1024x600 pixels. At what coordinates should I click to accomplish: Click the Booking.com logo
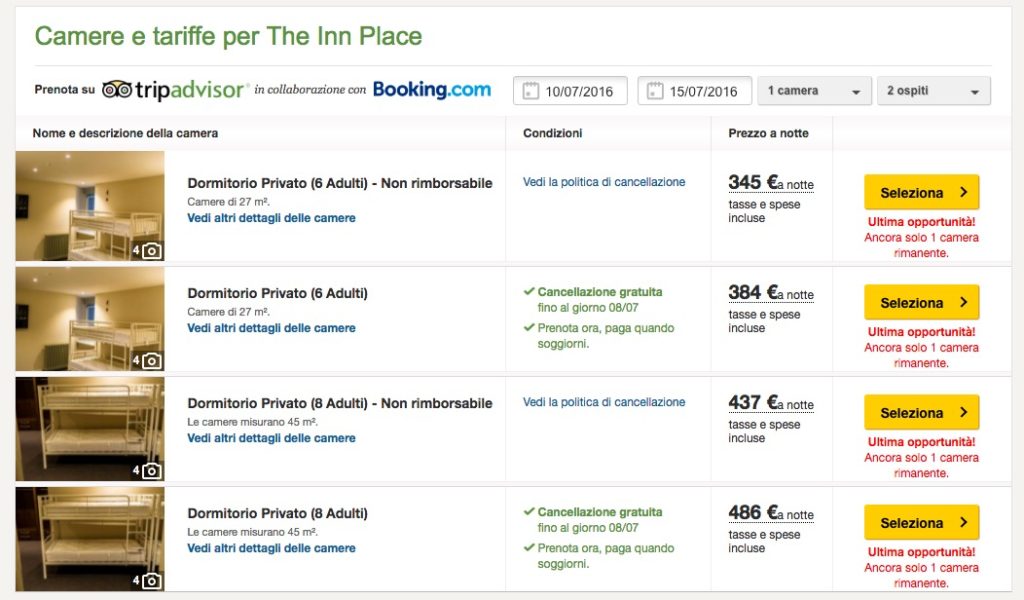tap(432, 90)
